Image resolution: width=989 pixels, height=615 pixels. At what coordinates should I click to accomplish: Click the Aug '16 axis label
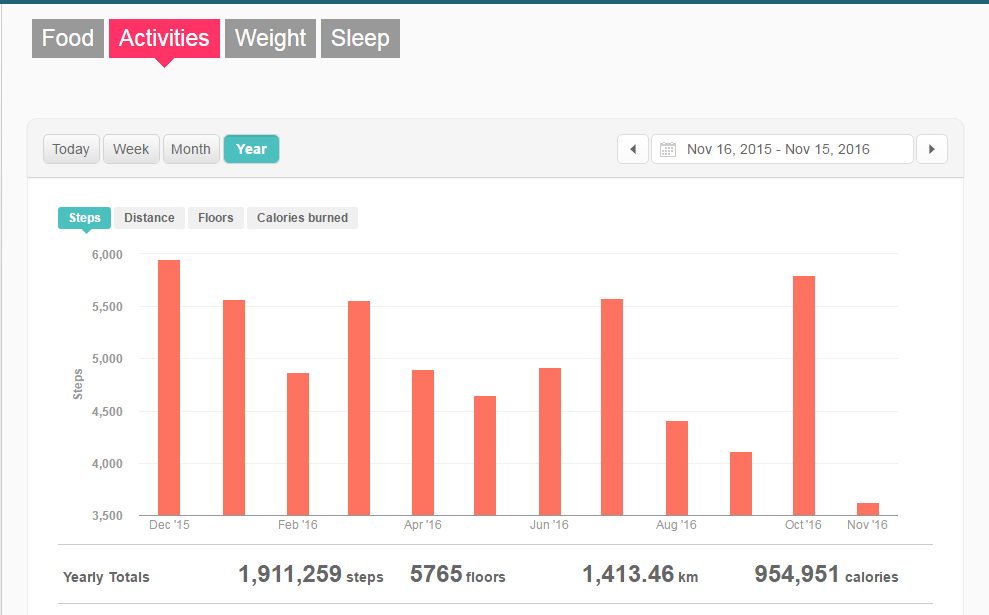[x=676, y=525]
